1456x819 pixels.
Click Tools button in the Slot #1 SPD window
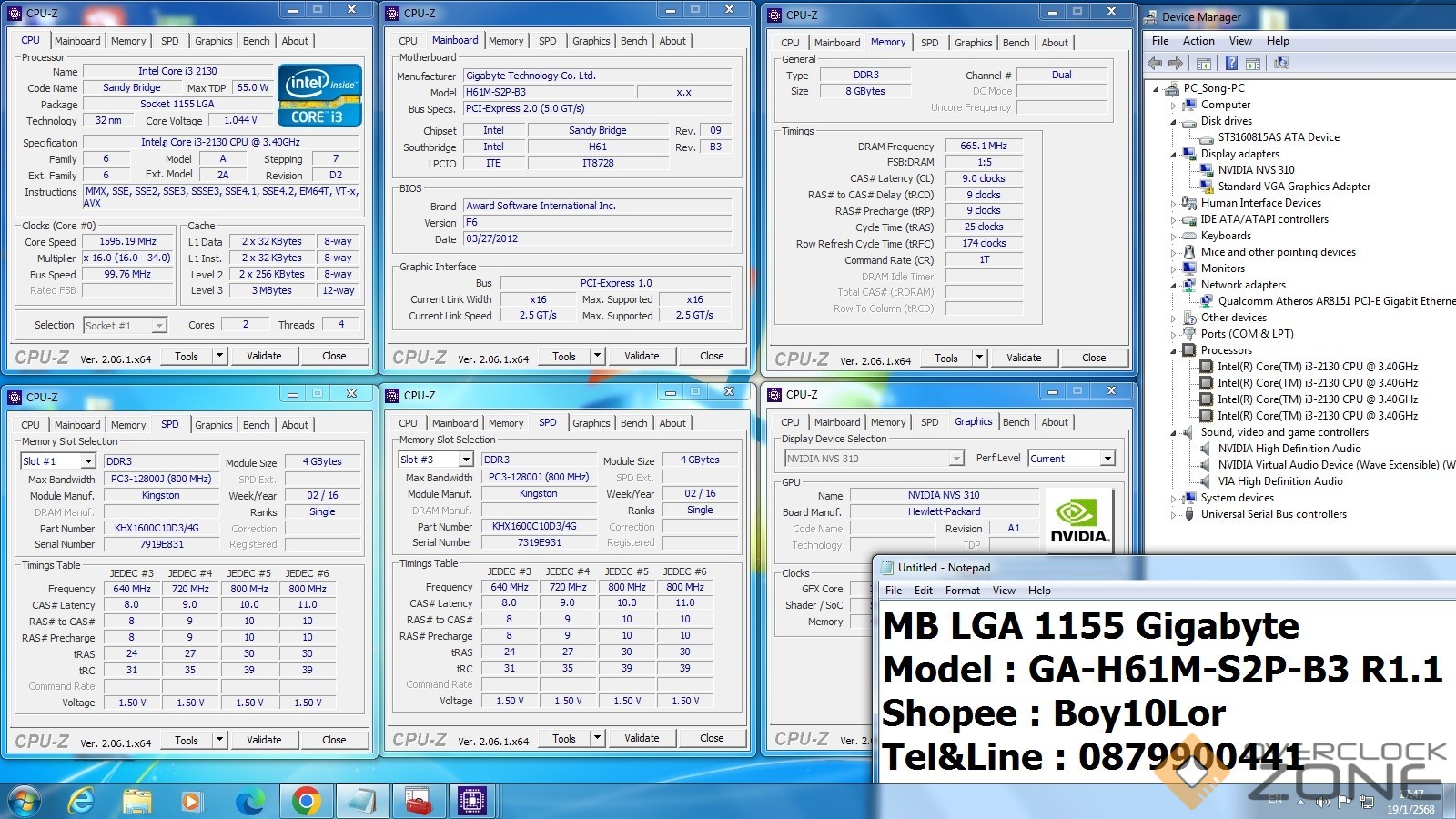187,740
